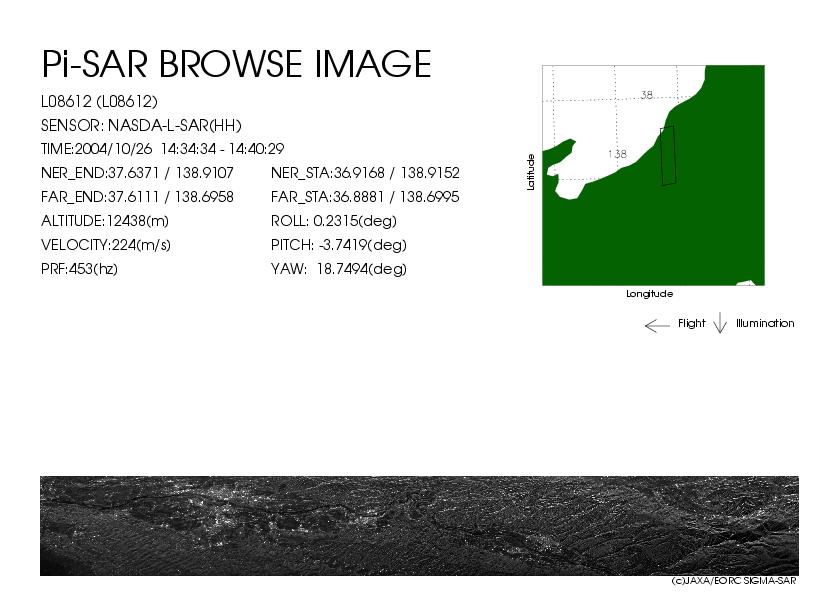
Task: Select FAR_END:37.6111 / 138.6958 coordinates
Action: coord(137,197)
